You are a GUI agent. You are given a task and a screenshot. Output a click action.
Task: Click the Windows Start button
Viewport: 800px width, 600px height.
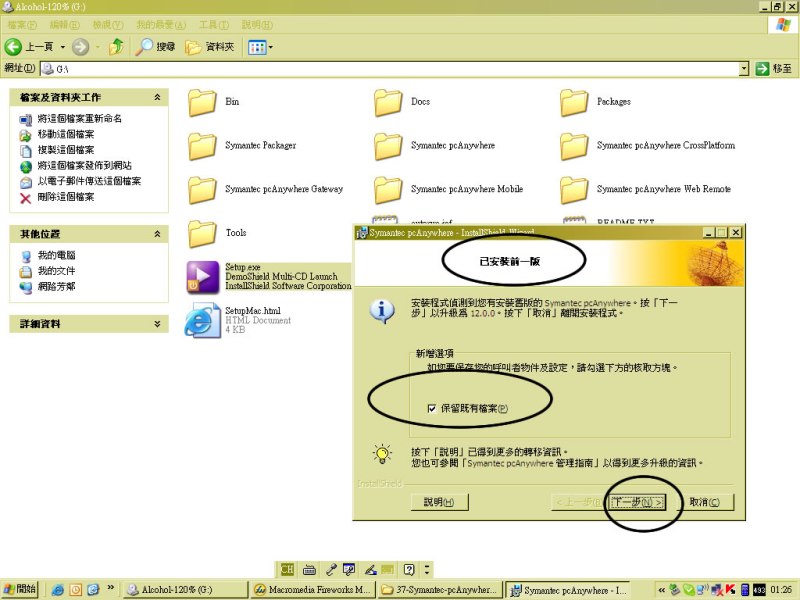click(x=20, y=589)
